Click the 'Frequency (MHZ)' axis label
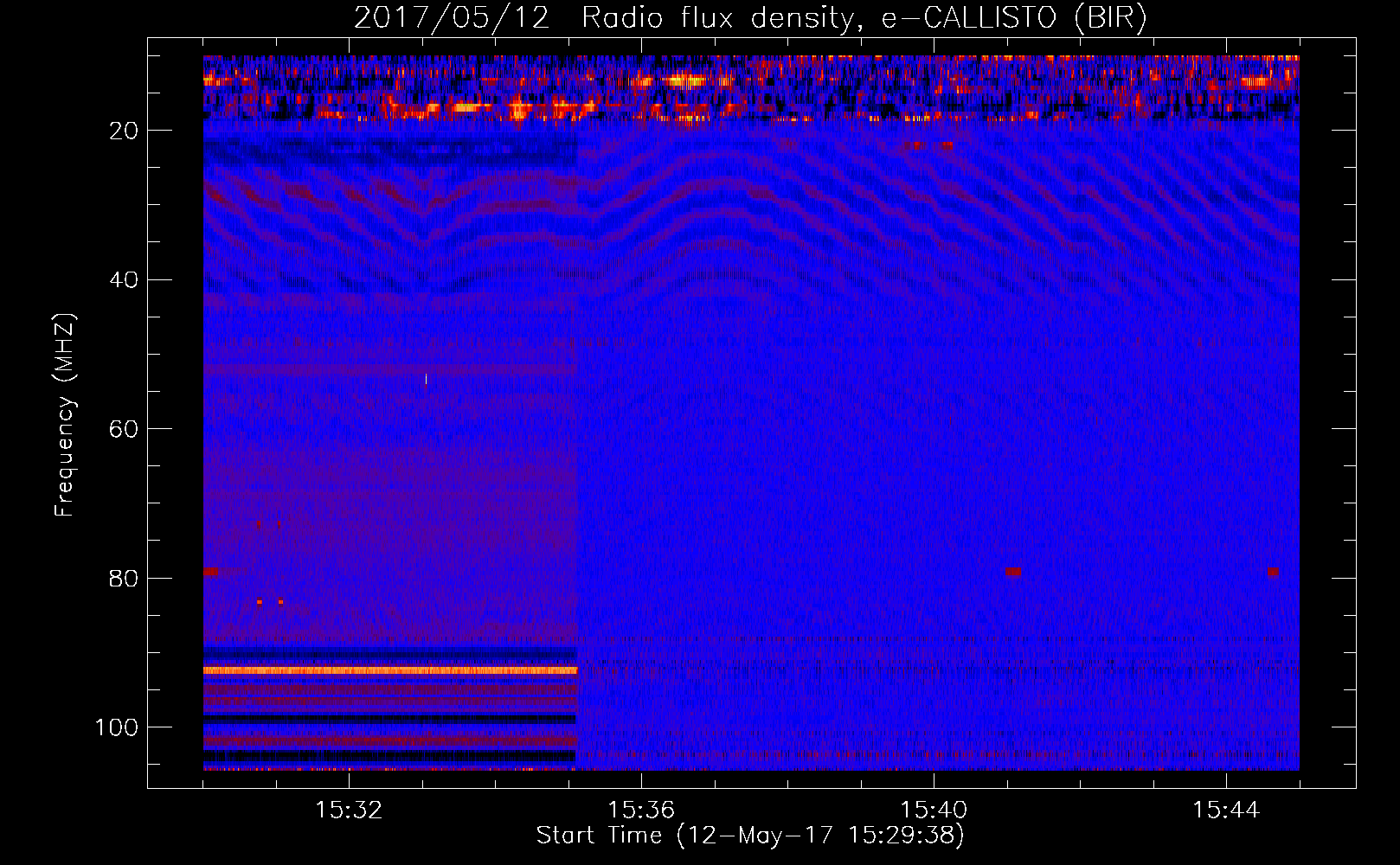Screen dimensions: 1400x865 pyautogui.click(x=65, y=414)
